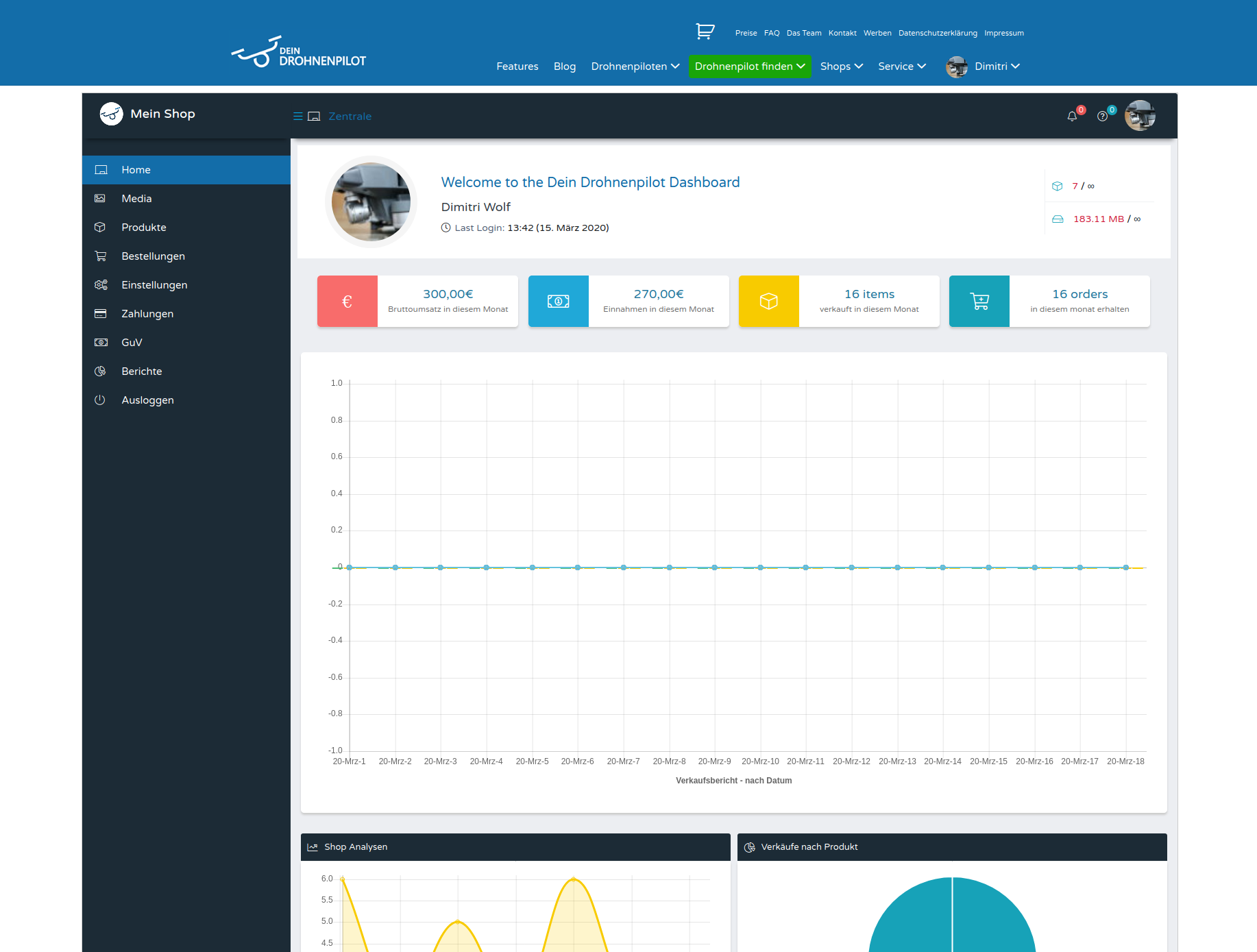Screen dimensions: 1257x952
Task: Click the clock icon beside Last Login
Action: pos(446,228)
